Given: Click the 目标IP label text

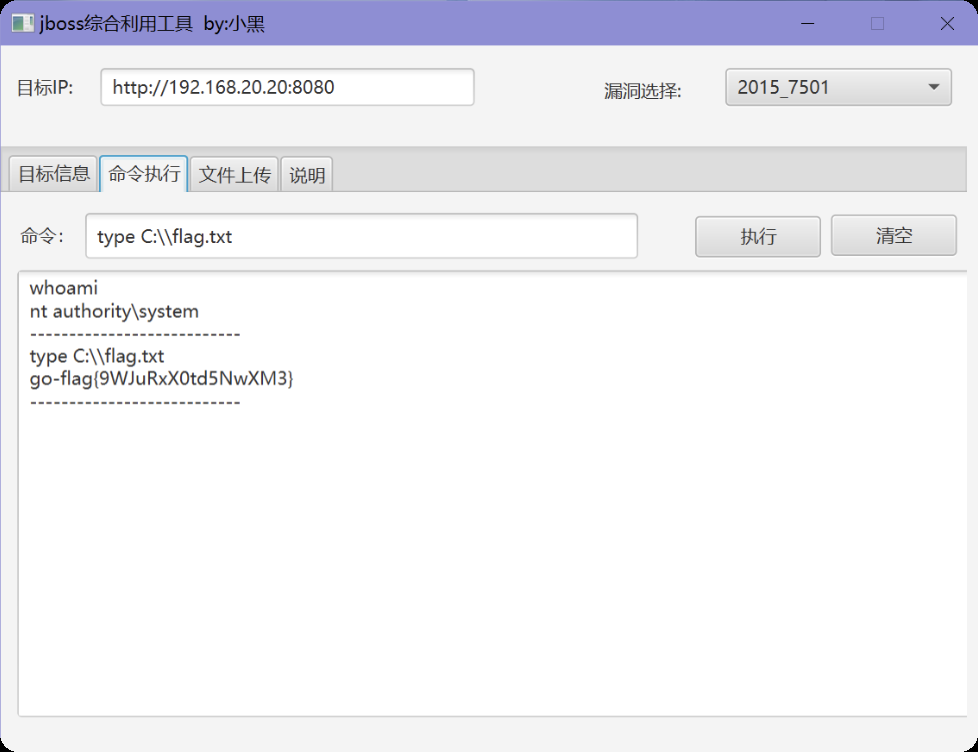Looking at the screenshot, I should [45, 88].
